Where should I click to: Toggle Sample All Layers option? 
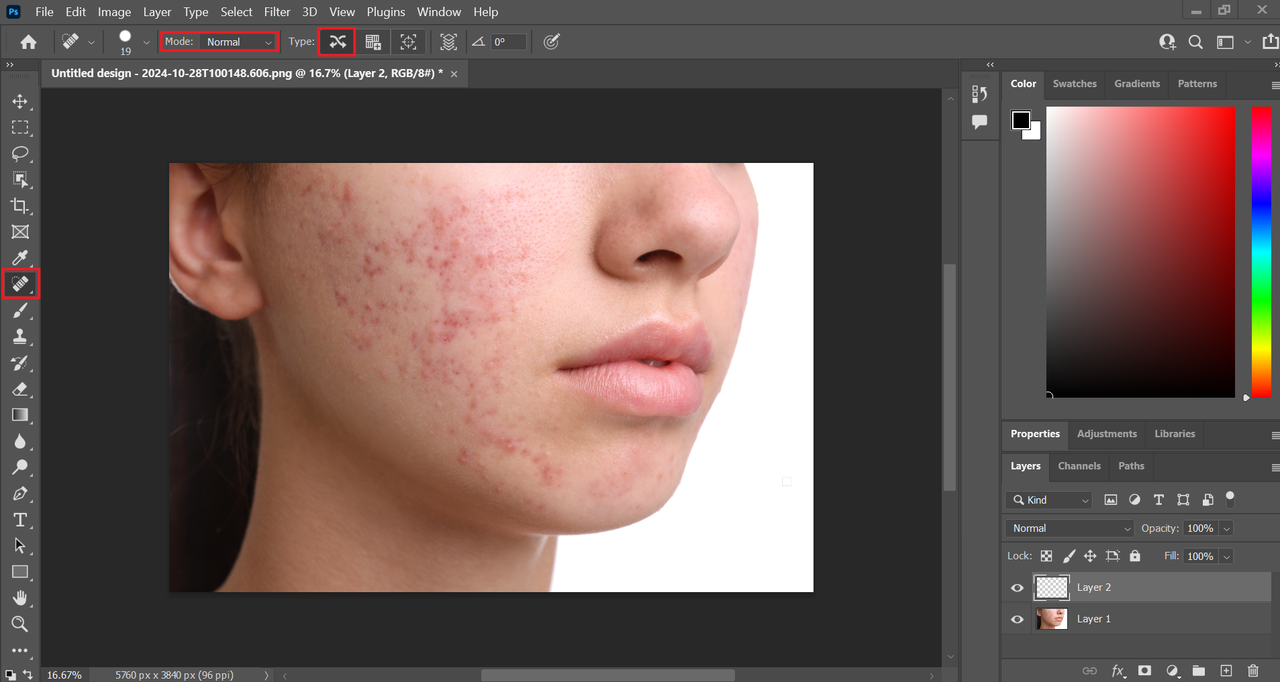(x=448, y=42)
